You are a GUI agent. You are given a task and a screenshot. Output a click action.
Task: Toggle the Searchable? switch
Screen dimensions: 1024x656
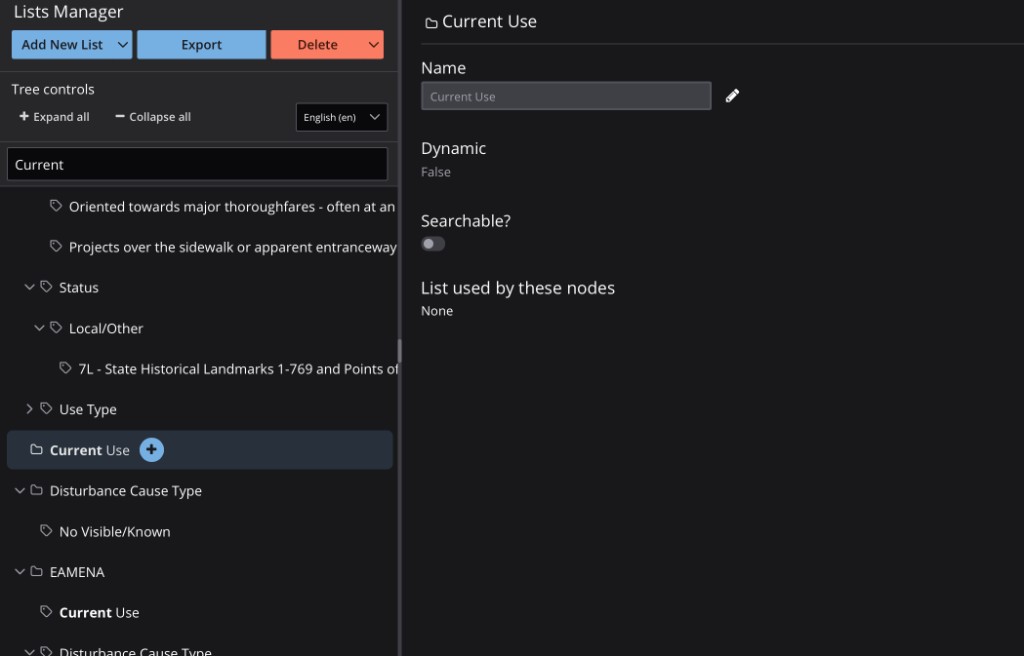tap(433, 244)
